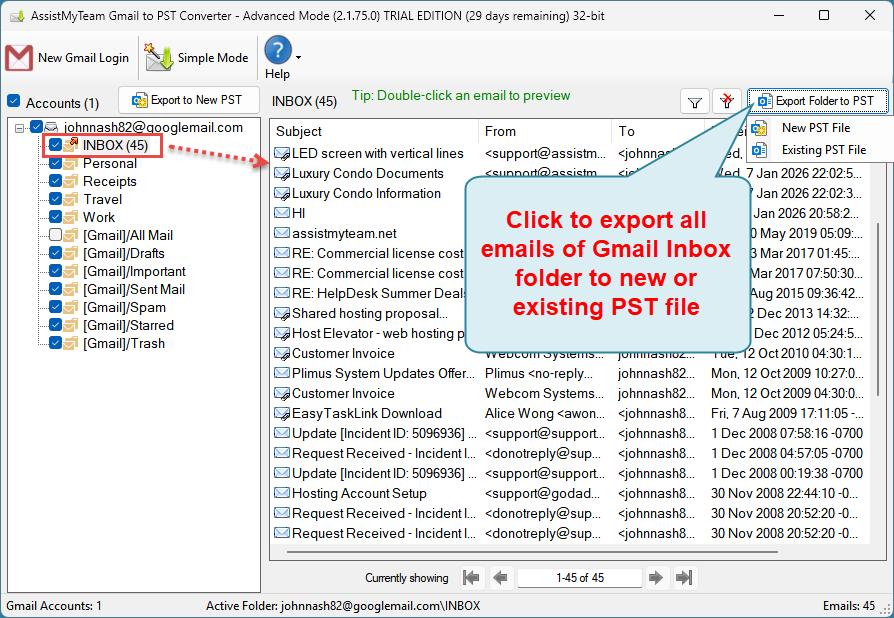Select the [Gmail]/Trash folder
The height and width of the screenshot is (618, 894).
click(x=124, y=344)
